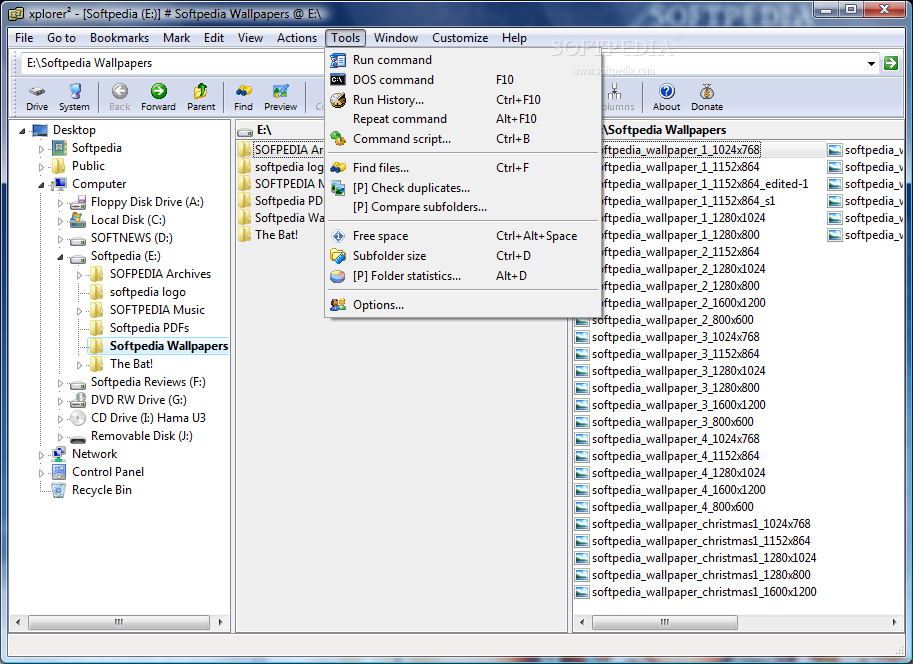Click the Check duplicates icon in the menu
This screenshot has height=664, width=913.
(338, 188)
